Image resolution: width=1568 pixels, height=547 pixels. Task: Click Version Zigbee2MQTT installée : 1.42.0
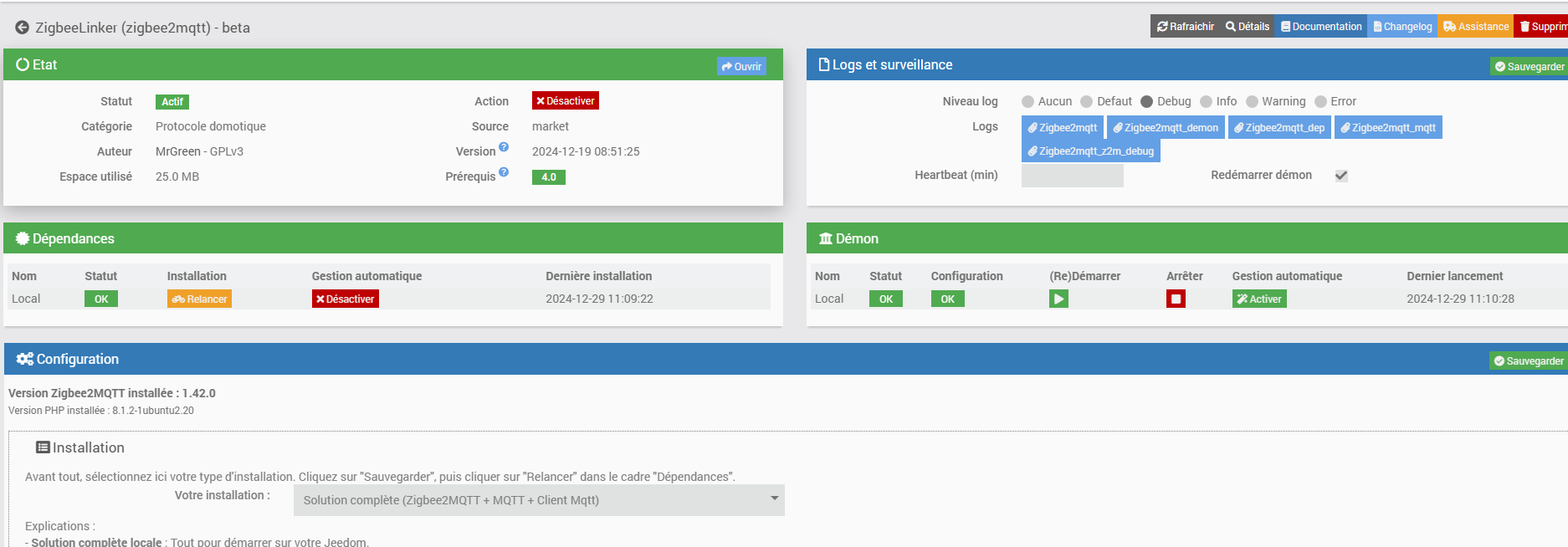tap(112, 393)
